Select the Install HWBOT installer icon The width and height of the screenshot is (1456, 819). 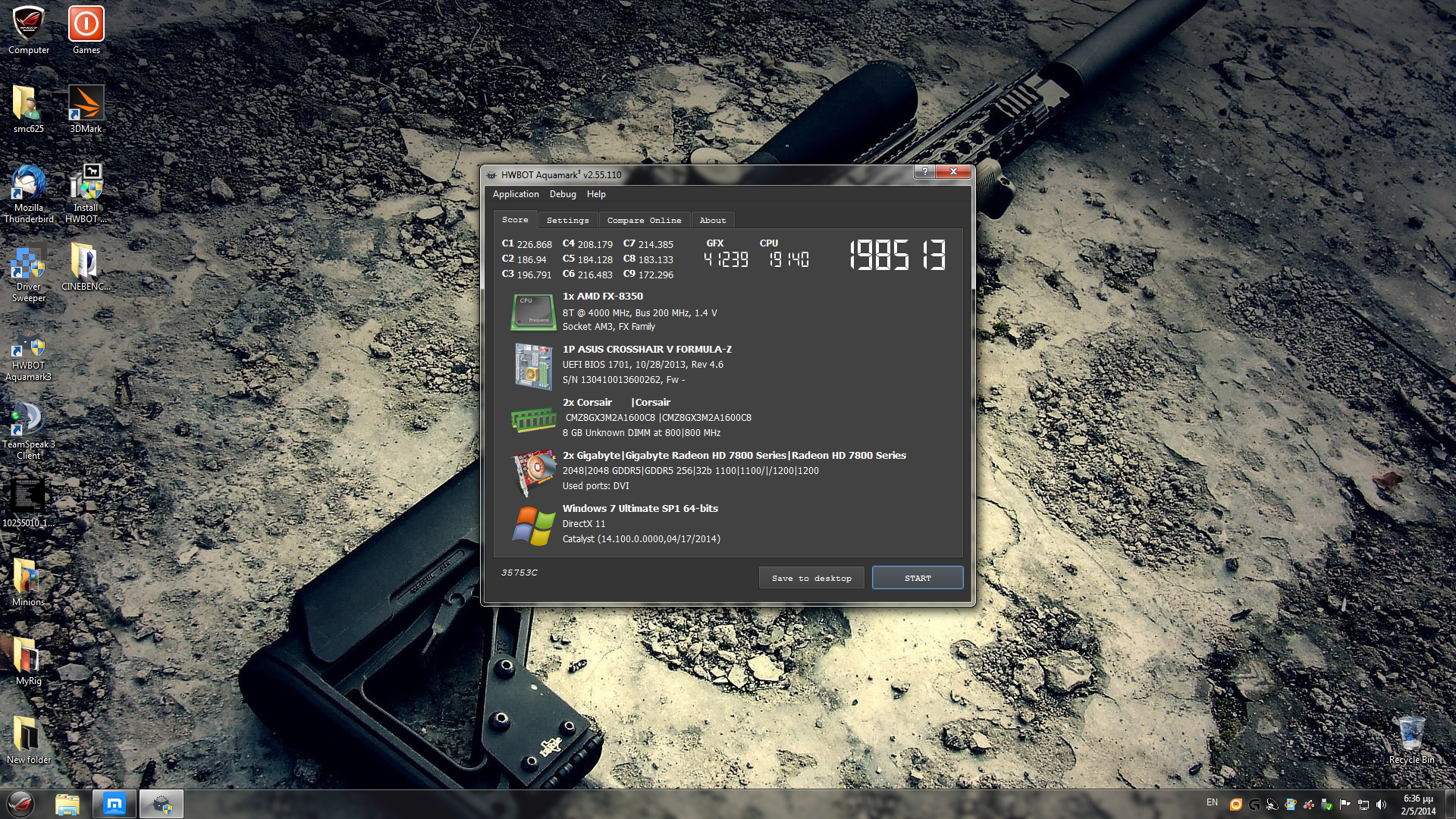(x=86, y=193)
